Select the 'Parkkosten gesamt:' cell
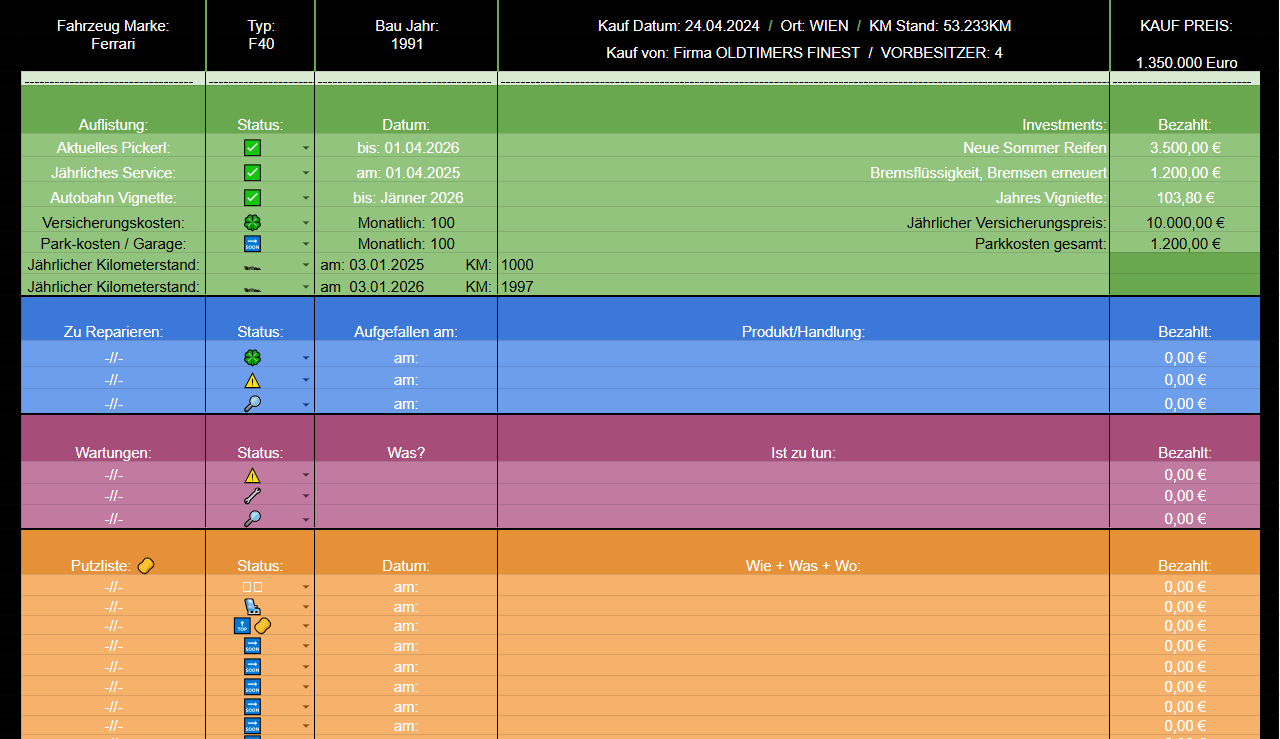This screenshot has height=739, width=1280. pyautogui.click(x=804, y=244)
